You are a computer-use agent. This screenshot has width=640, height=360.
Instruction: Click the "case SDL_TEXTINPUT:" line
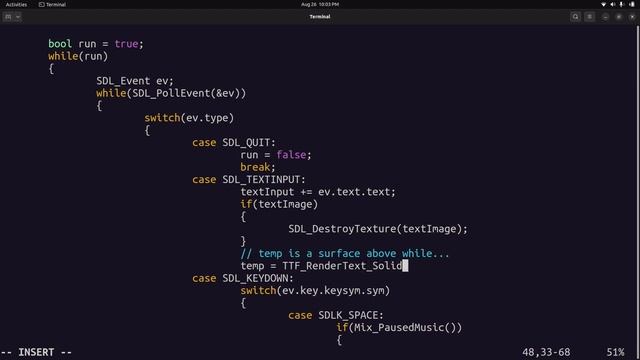tap(249, 180)
